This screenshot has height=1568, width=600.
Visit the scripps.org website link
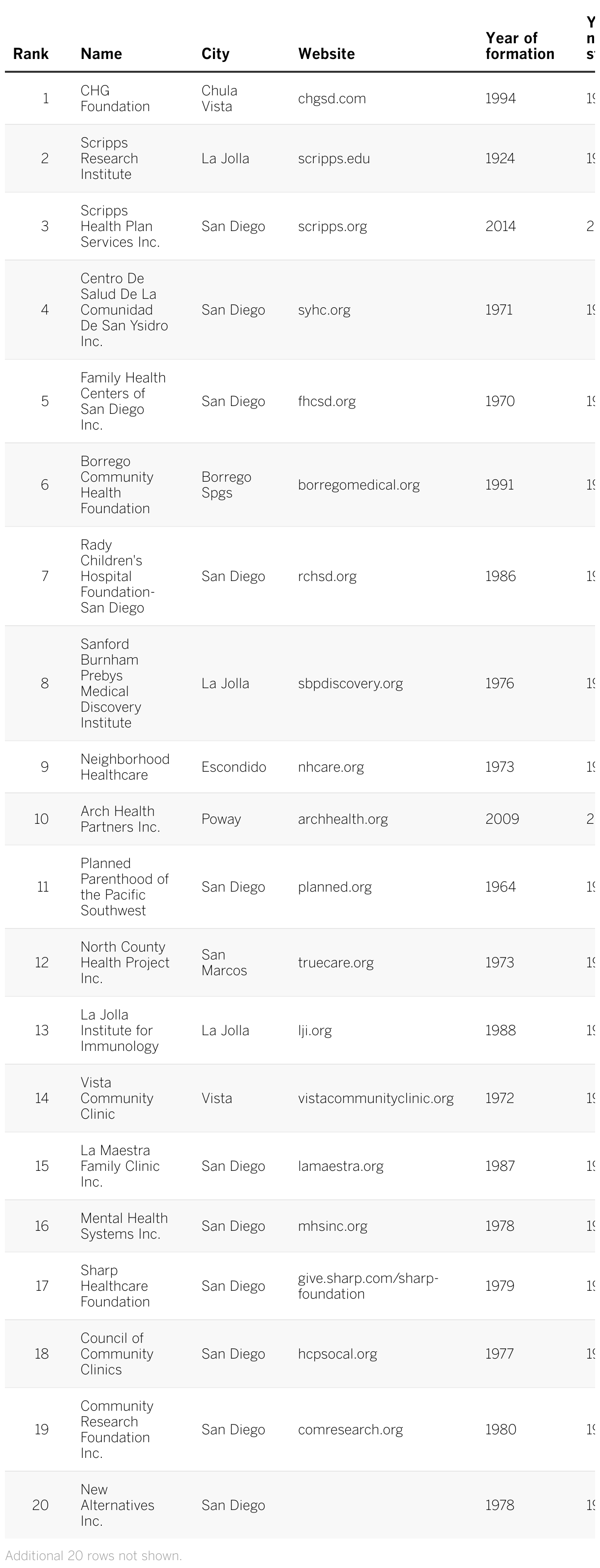332,227
